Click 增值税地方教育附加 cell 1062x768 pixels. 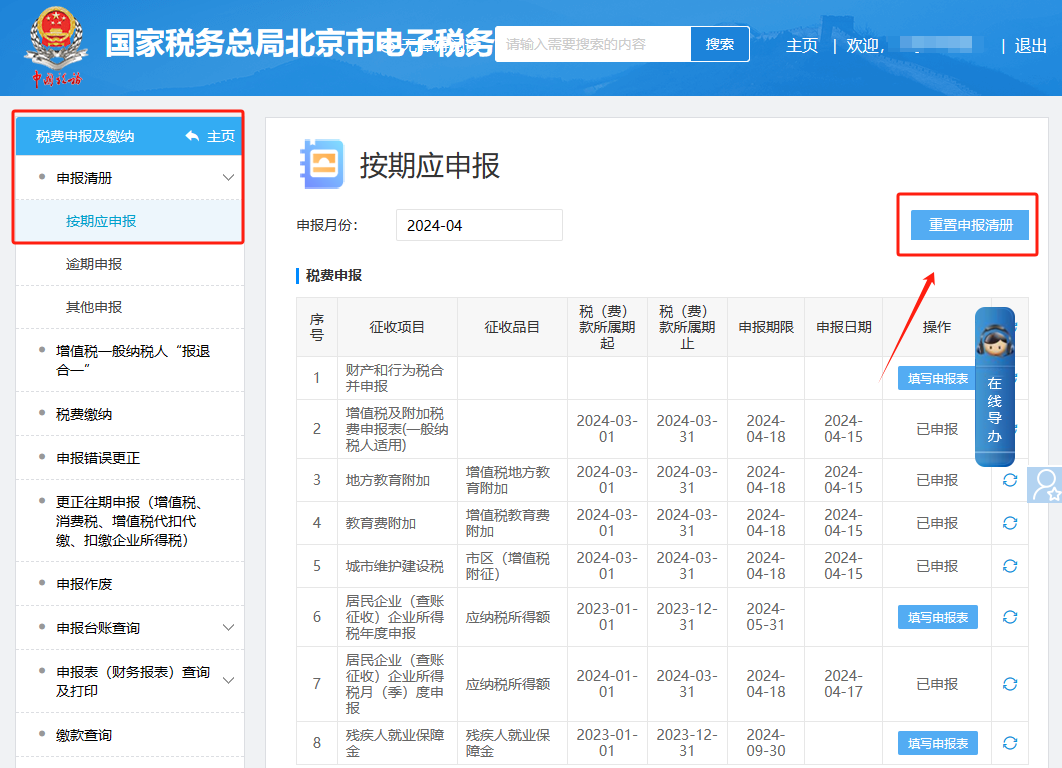point(512,480)
